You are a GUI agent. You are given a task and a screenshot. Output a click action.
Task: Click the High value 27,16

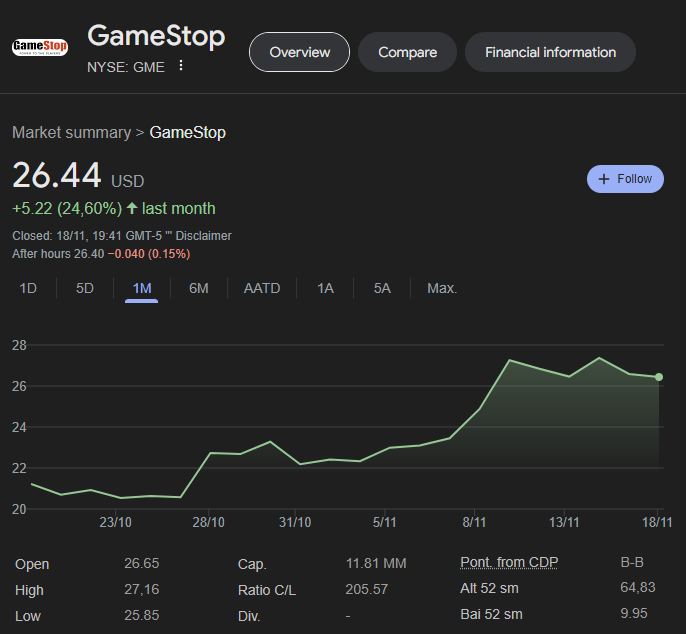click(x=142, y=589)
